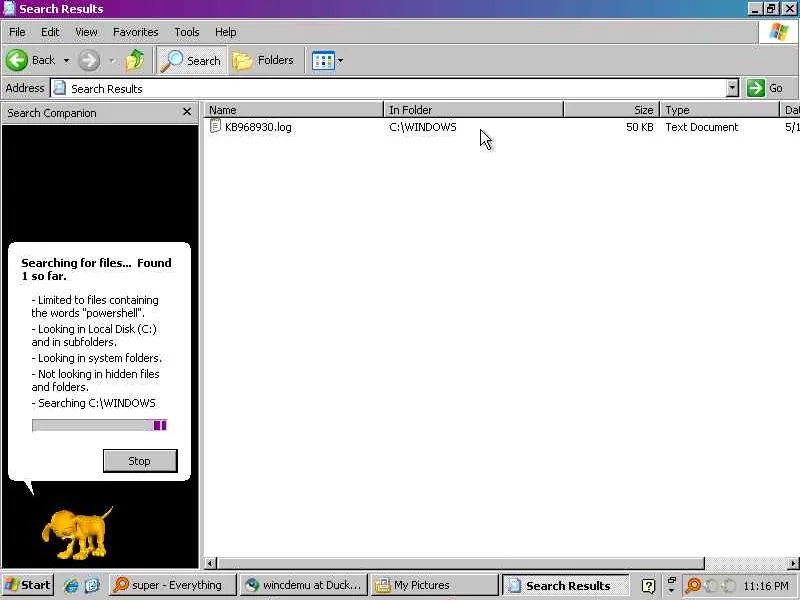Expand the Views dropdown arrow
This screenshot has height=600, width=800.
(x=340, y=61)
